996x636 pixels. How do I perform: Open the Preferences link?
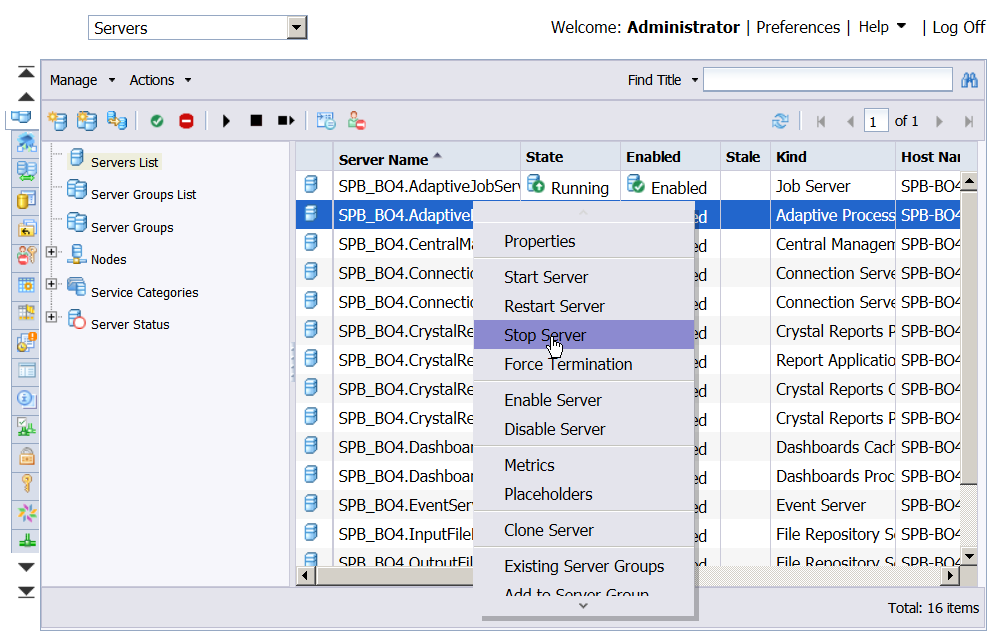pos(798,27)
